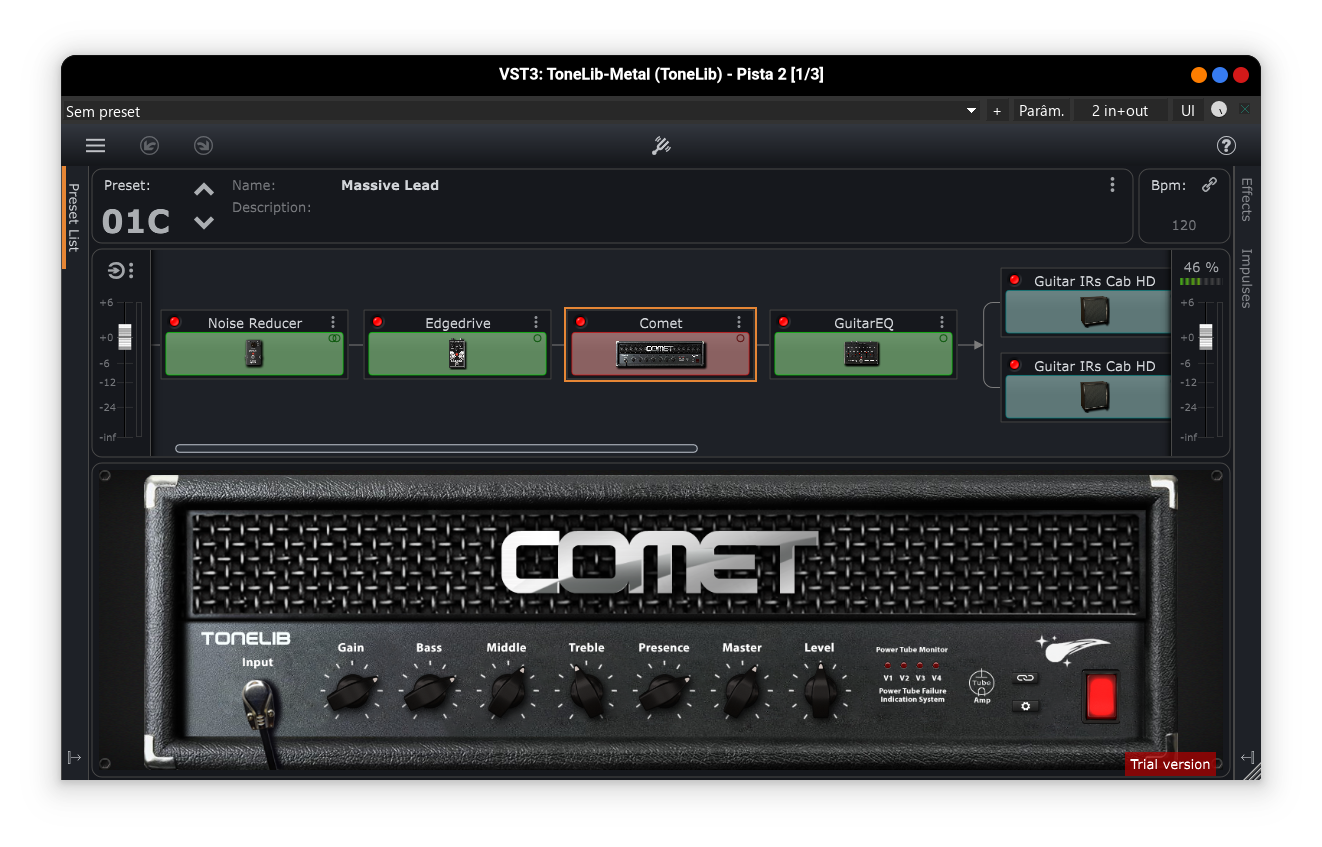Screen dimensions: 1322x847
Task: Click the Bpm link sync icon
Action: (1209, 185)
